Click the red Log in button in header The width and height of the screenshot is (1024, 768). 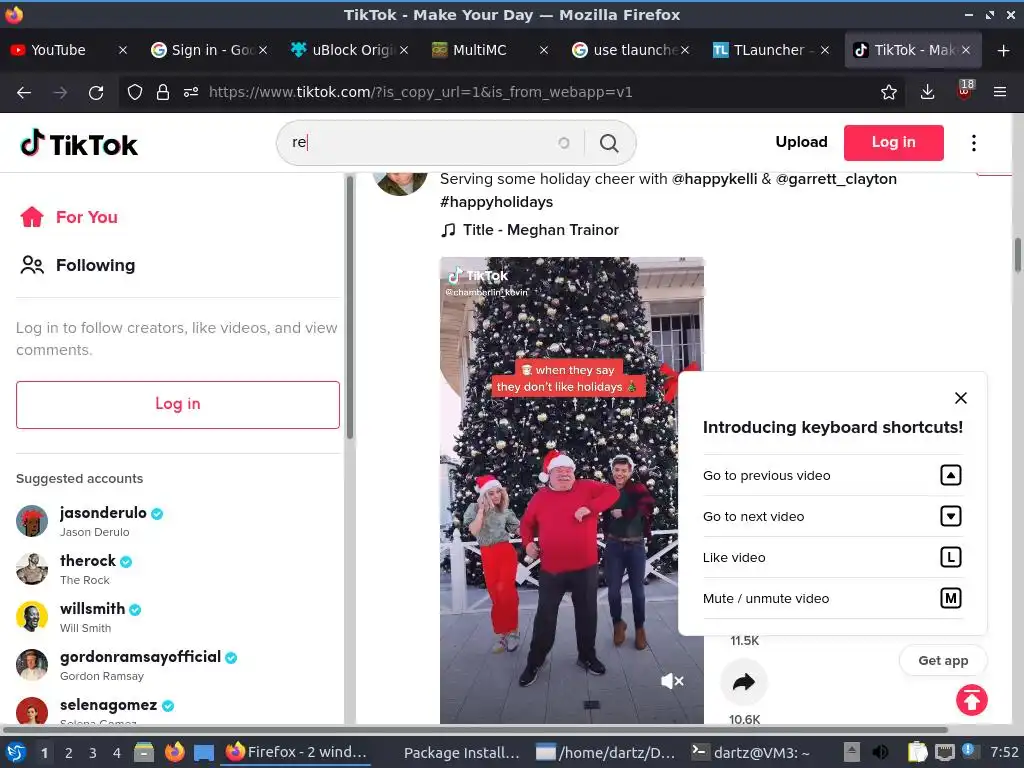pyautogui.click(x=893, y=142)
